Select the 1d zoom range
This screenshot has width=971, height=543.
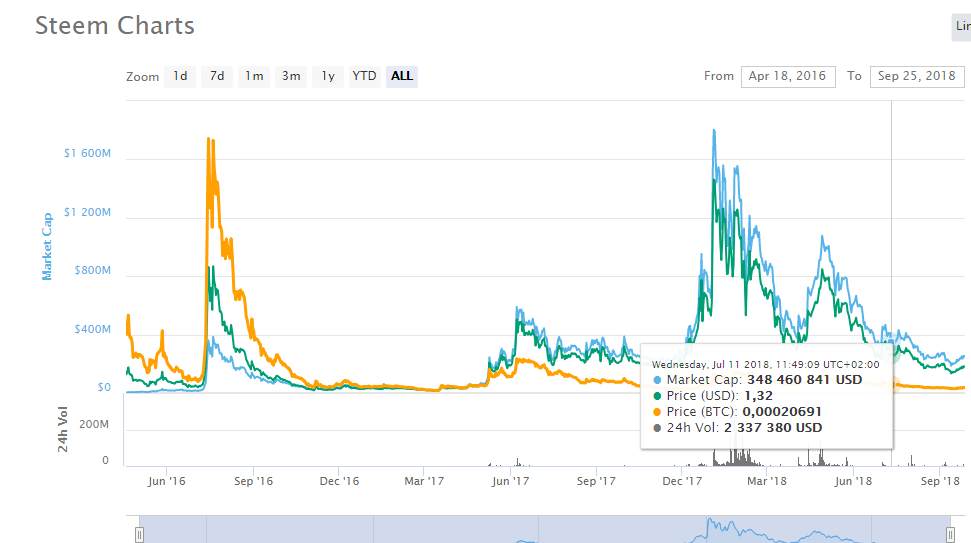(x=180, y=76)
